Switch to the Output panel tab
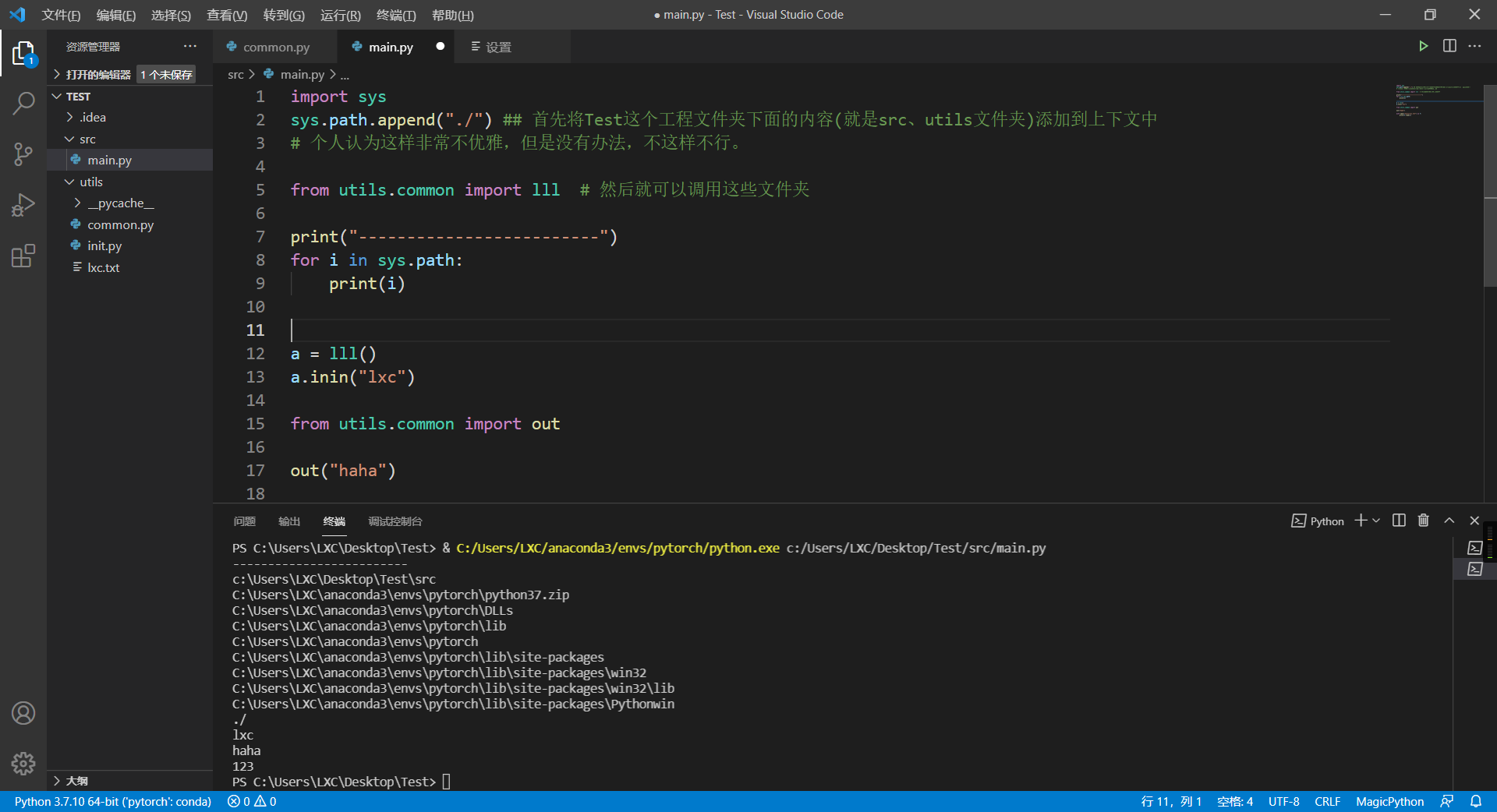 [289, 521]
